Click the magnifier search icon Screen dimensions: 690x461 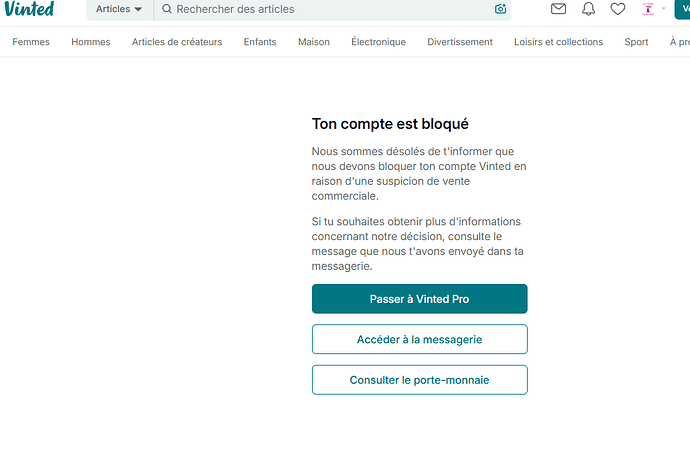coord(167,9)
